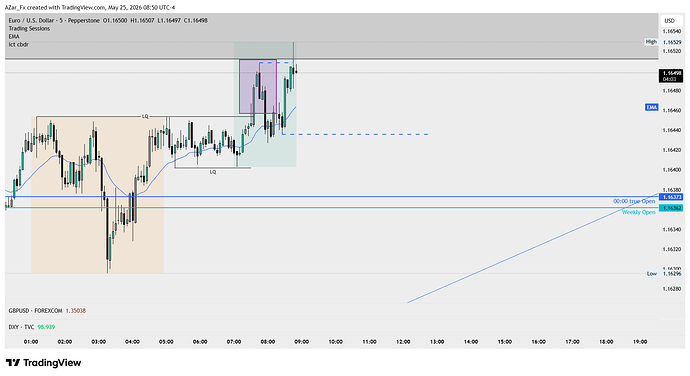
Task: Select the EMA indicator label in legend
Action: point(14,37)
